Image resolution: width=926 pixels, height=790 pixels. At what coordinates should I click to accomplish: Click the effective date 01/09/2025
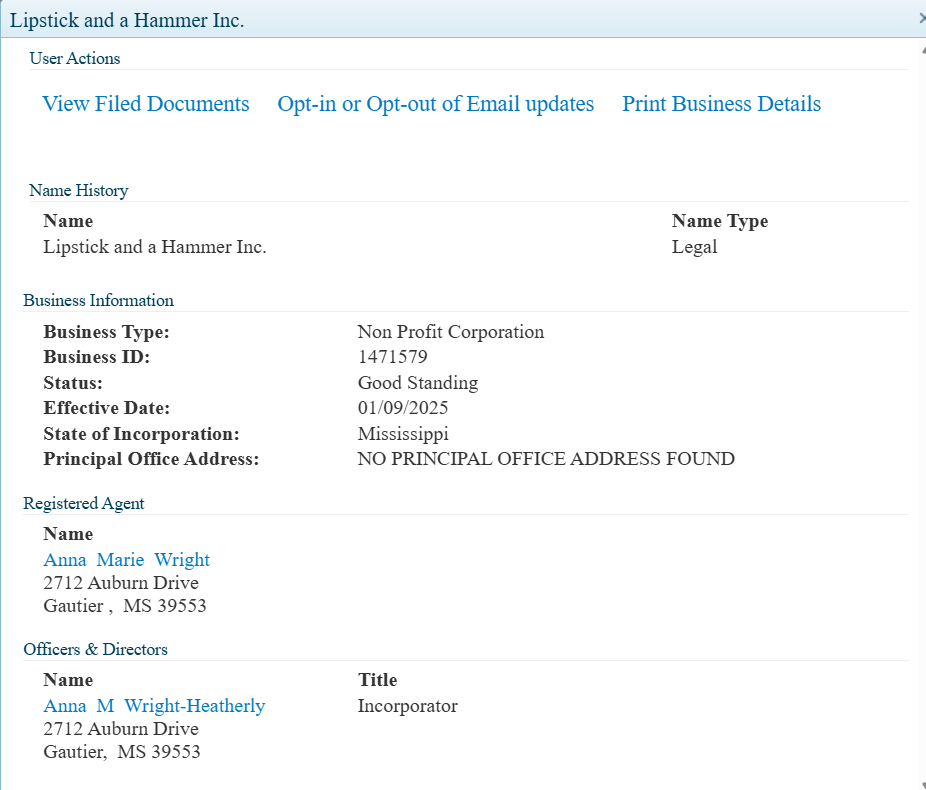403,408
